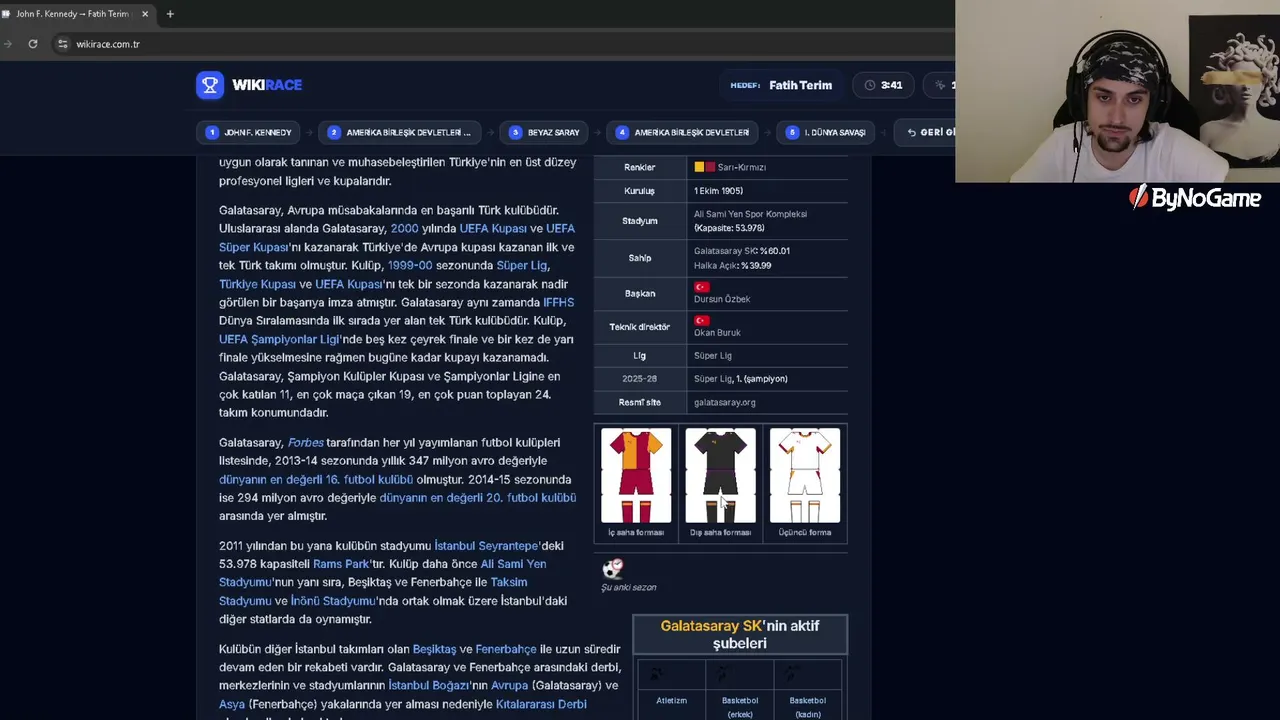
Task: Reload the page with the browser refresh icon
Action: [x=33, y=44]
